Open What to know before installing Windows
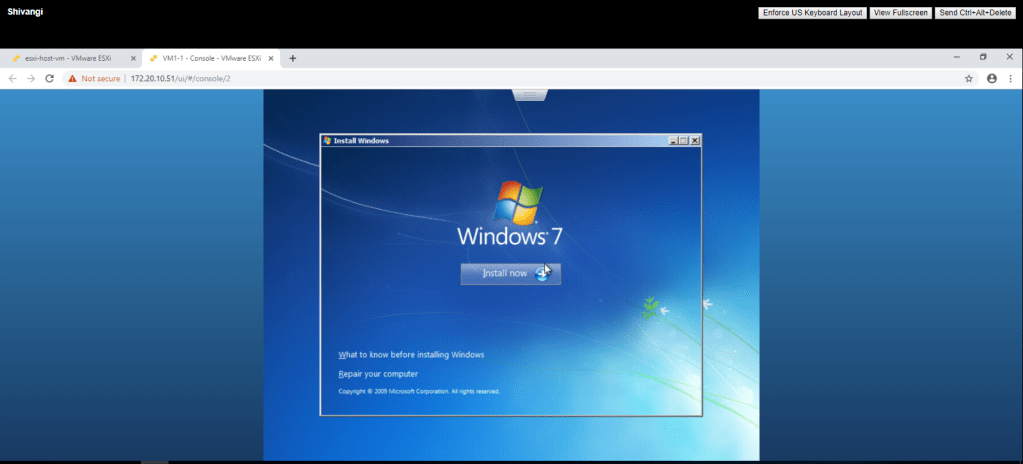This screenshot has height=464, width=1023. click(411, 355)
